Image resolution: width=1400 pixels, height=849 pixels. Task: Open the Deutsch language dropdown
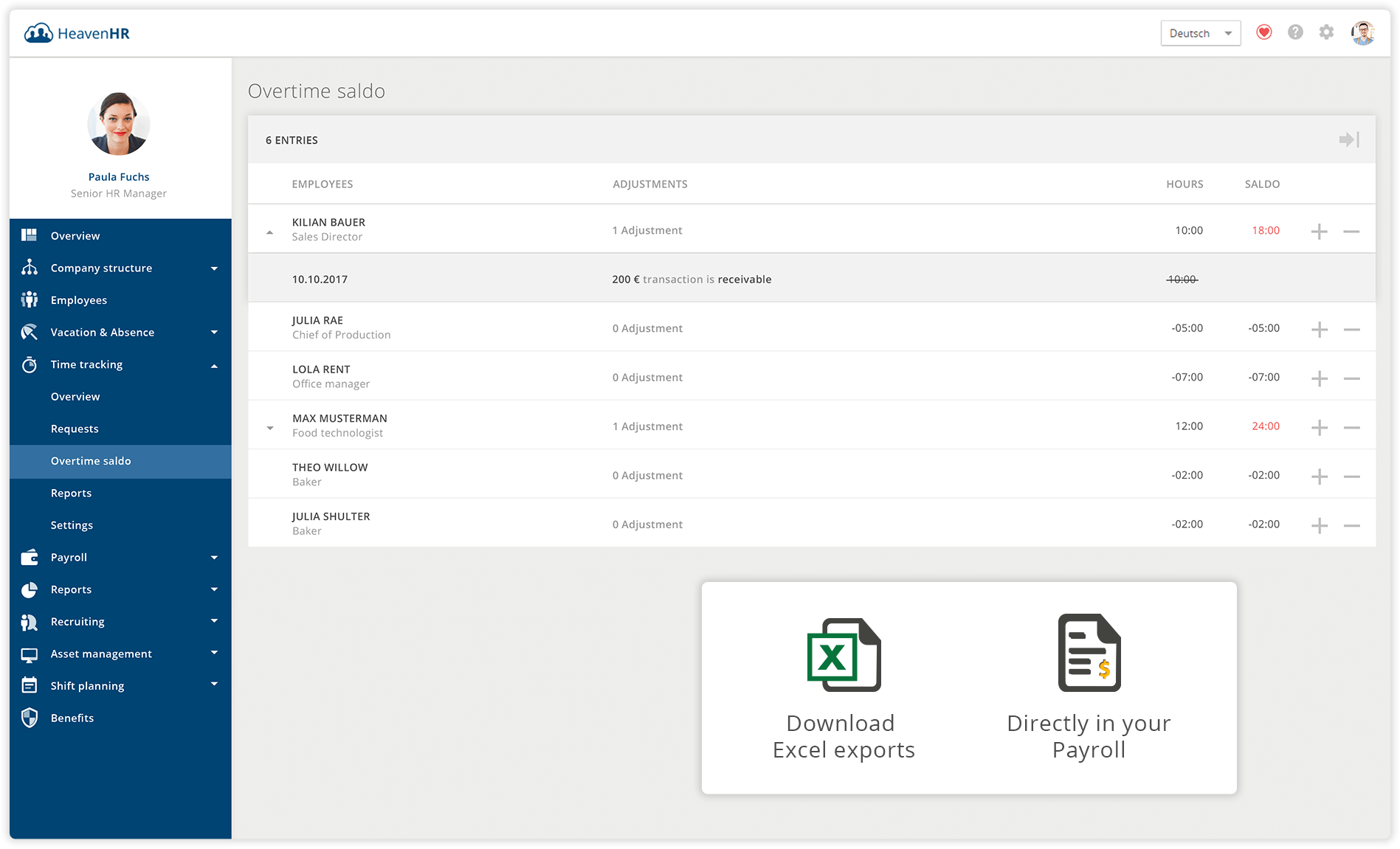click(1201, 33)
